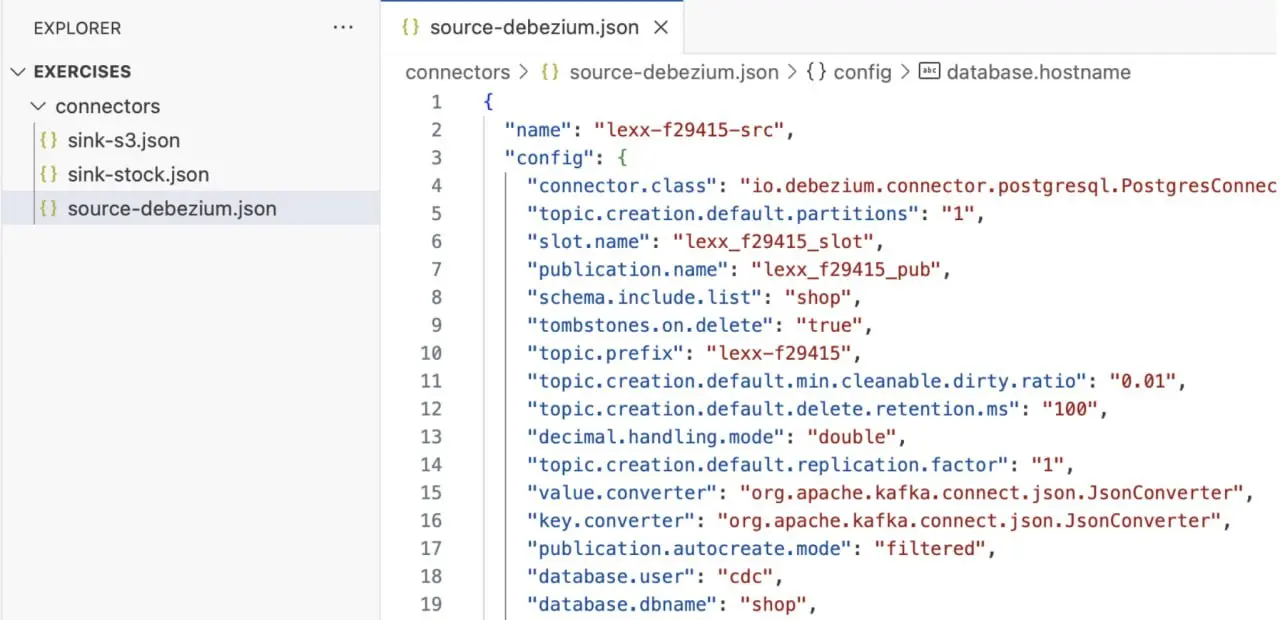Click JSON icon in breadcrumb file segment
The image size is (1280, 620).
click(x=549, y=72)
